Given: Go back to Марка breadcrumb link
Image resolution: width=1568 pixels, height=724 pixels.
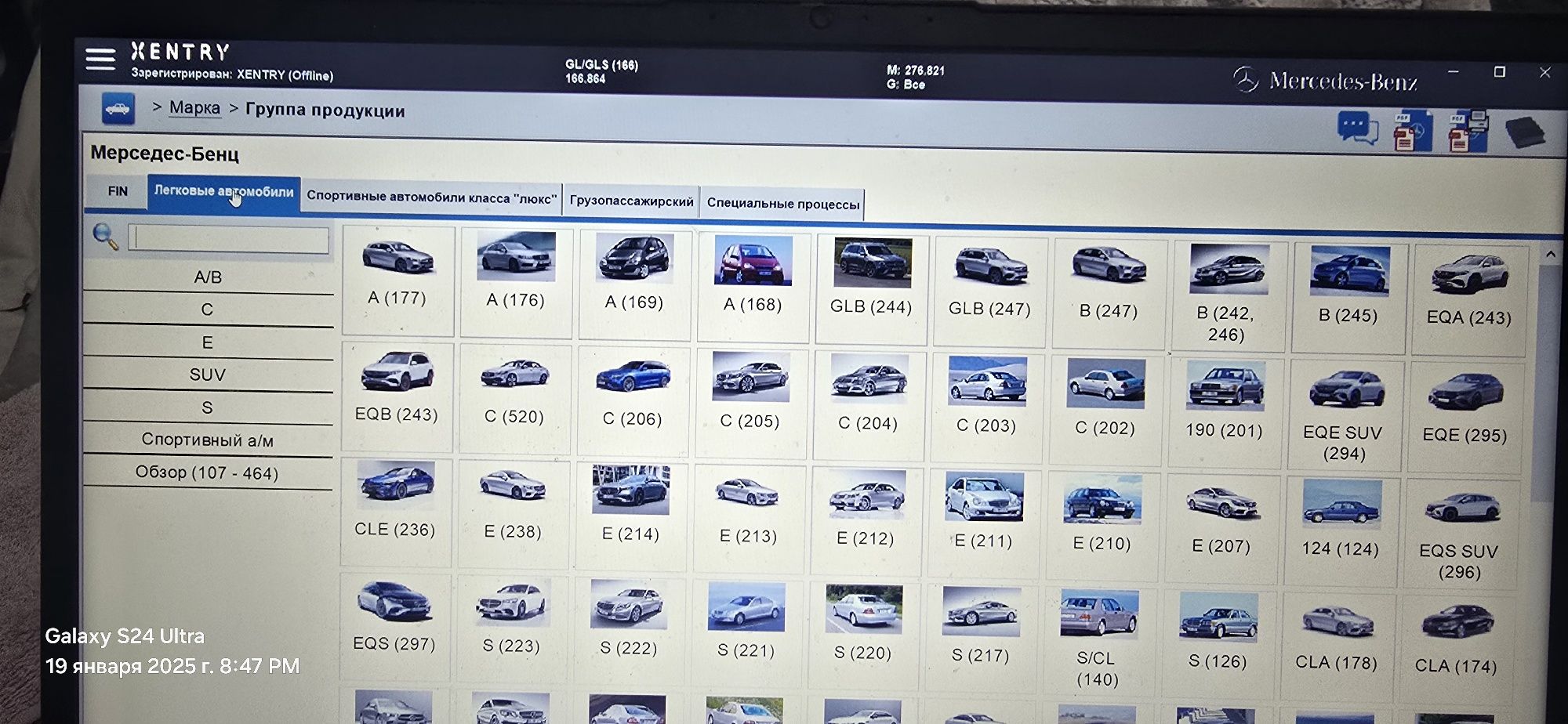Looking at the screenshot, I should click(x=194, y=107).
